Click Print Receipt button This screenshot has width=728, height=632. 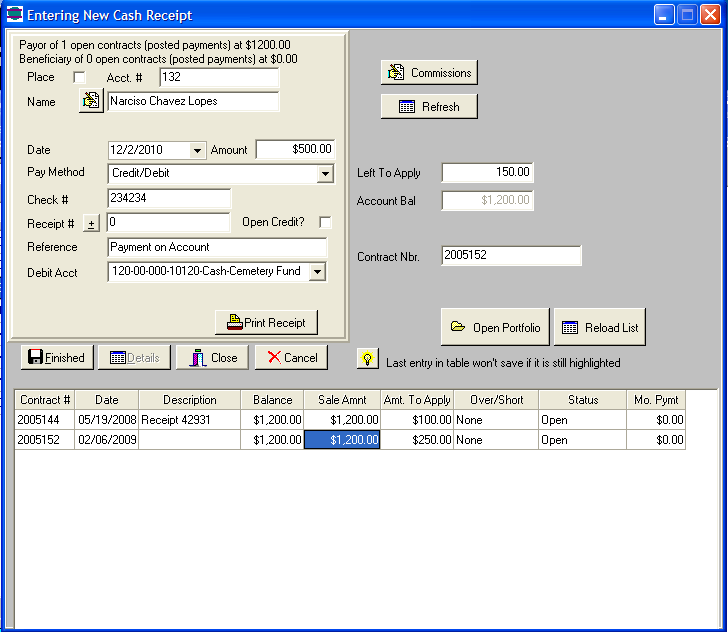pos(267,322)
